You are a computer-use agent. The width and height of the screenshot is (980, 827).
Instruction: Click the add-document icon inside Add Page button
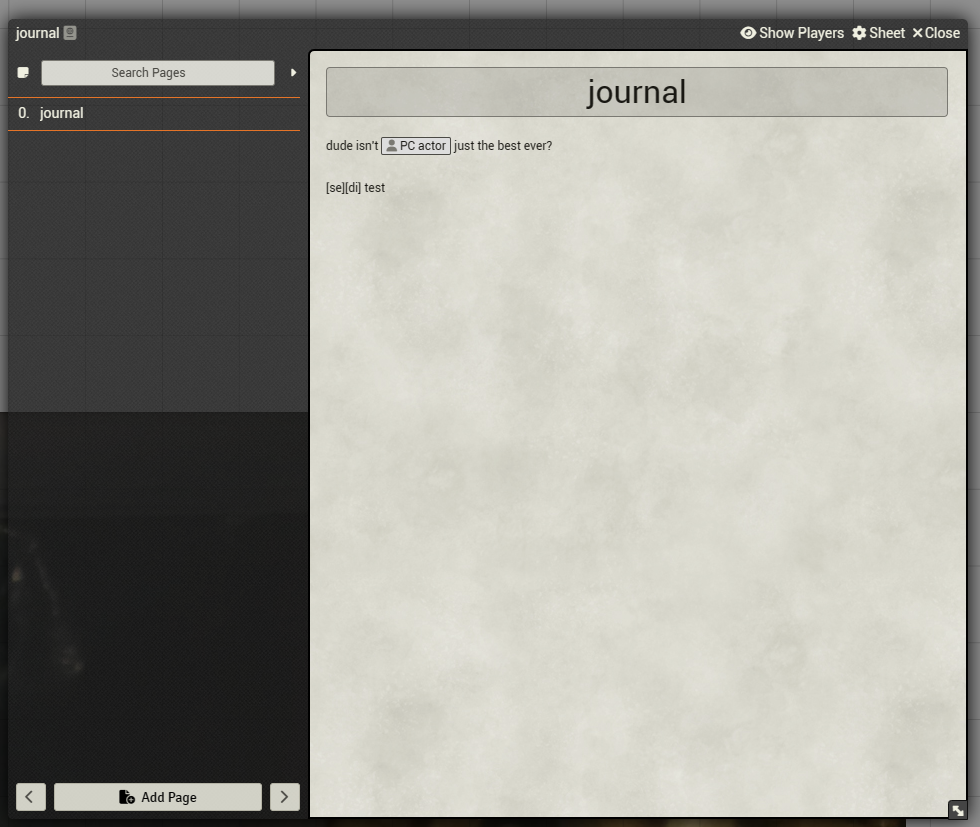coord(126,797)
